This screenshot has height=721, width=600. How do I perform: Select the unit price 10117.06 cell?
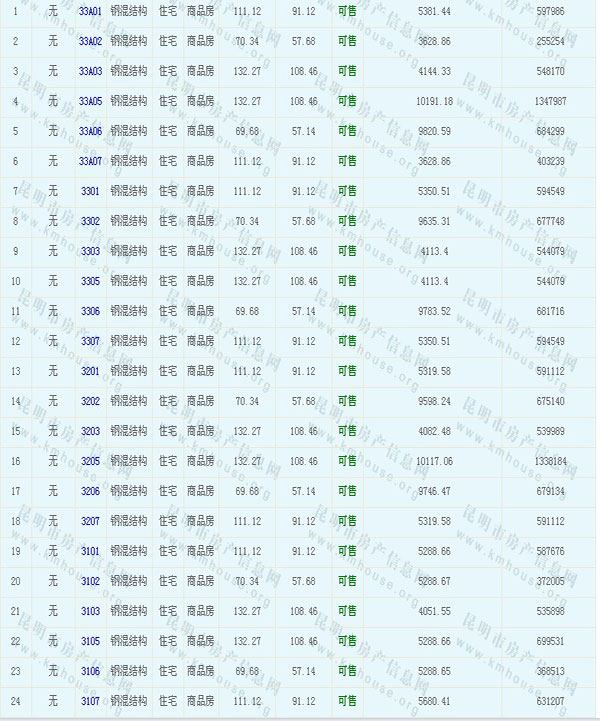(x=432, y=461)
